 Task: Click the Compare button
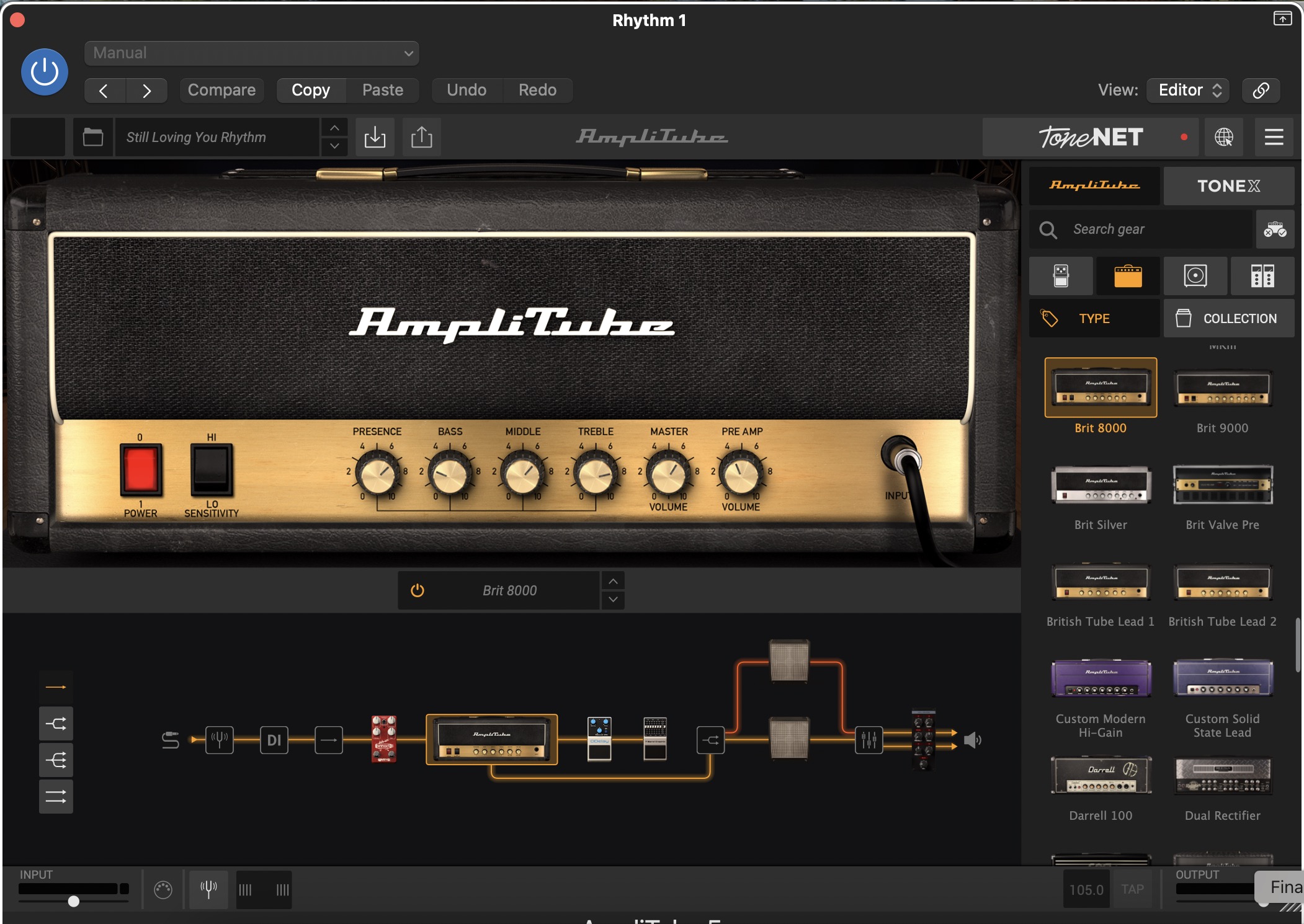coord(221,91)
